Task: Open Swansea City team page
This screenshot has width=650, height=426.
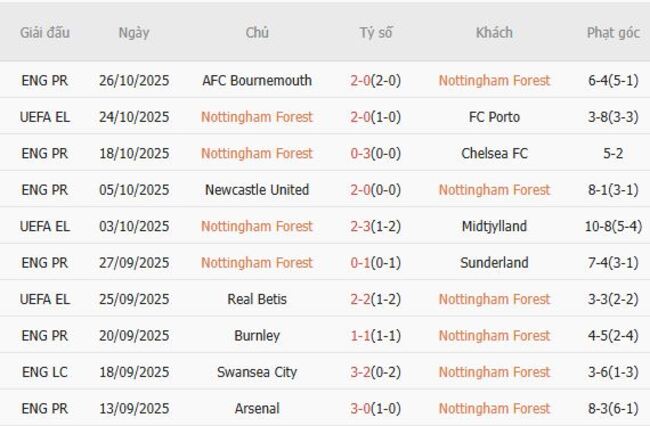Action: (x=257, y=372)
